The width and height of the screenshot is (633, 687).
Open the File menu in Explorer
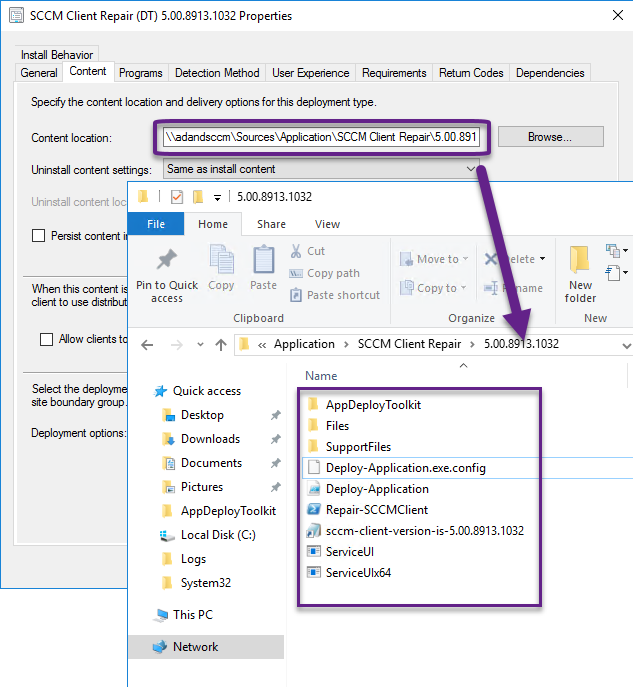[156, 224]
